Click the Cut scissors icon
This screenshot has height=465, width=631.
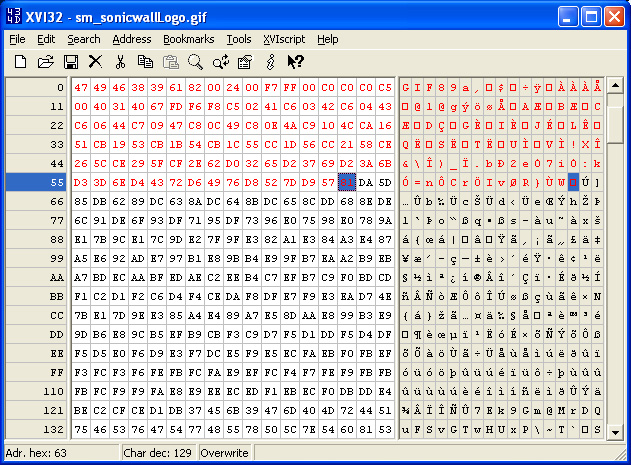120,62
